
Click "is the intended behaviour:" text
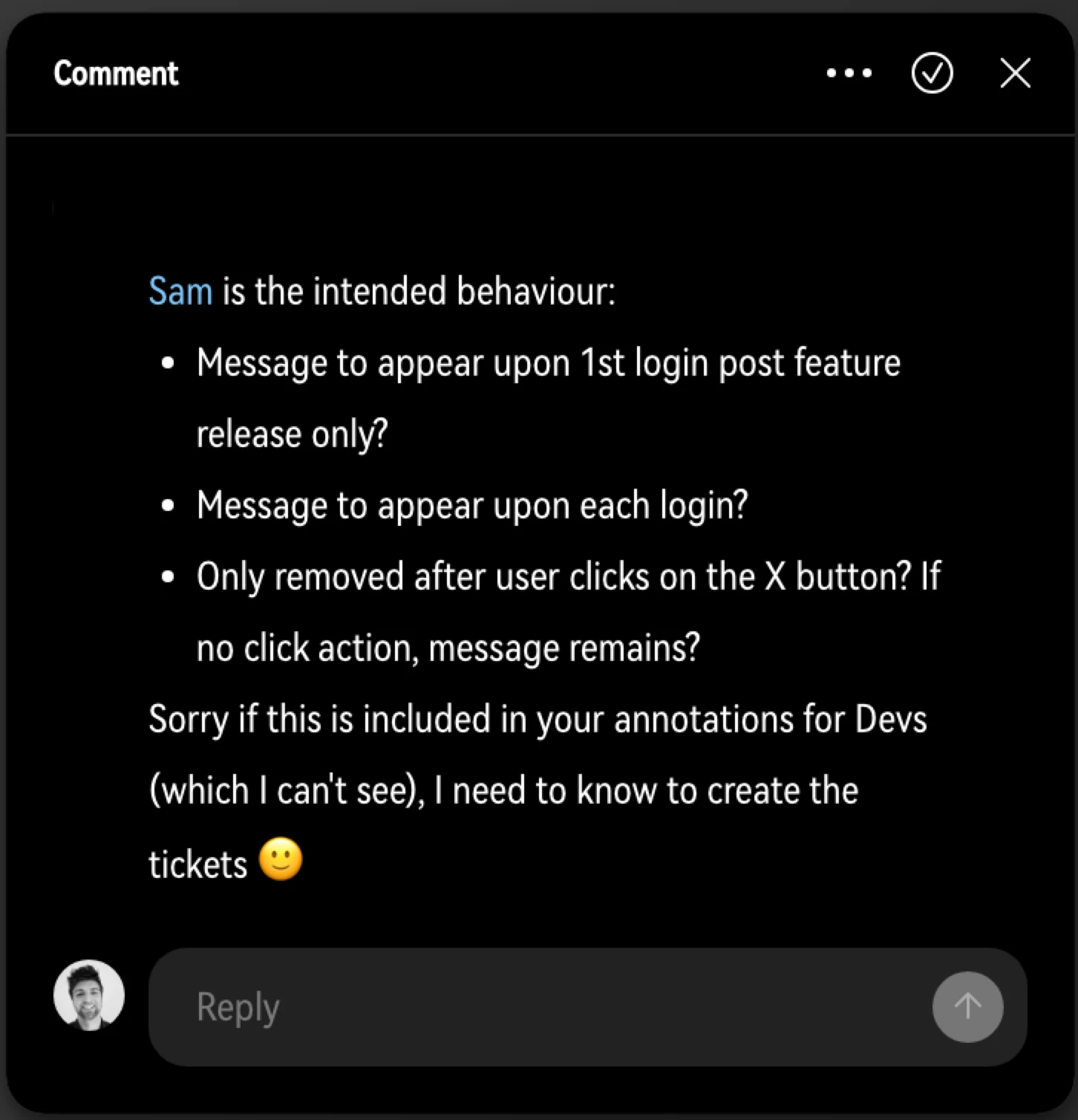pyautogui.click(x=419, y=290)
